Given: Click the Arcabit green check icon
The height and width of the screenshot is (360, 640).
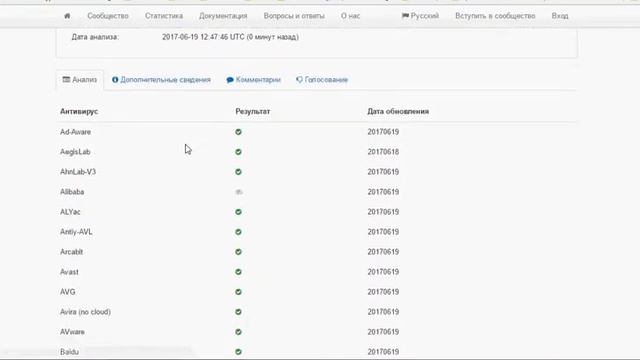Looking at the screenshot, I should pyautogui.click(x=238, y=252).
